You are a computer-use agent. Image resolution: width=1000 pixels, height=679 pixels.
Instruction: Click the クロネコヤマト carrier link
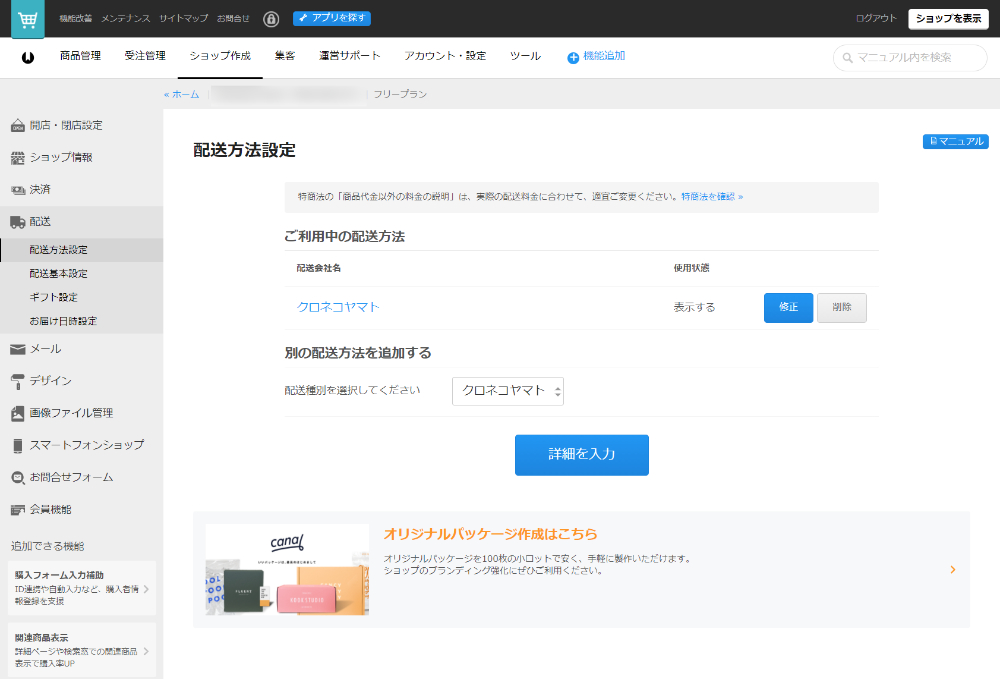point(338,307)
